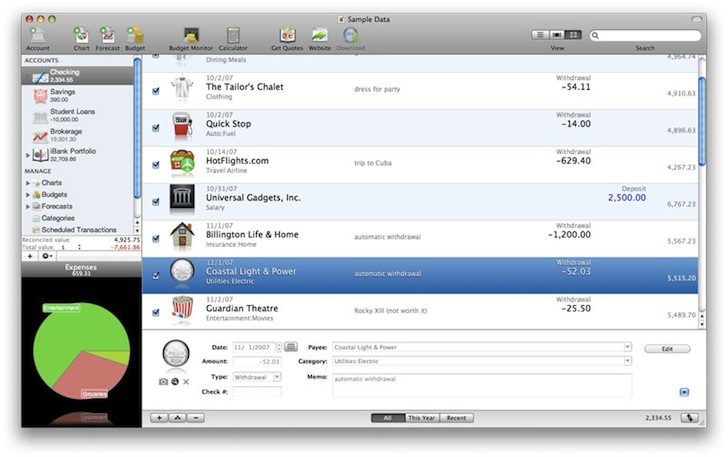
Task: Click the split transaction button in the bottom bar
Action: [178, 418]
